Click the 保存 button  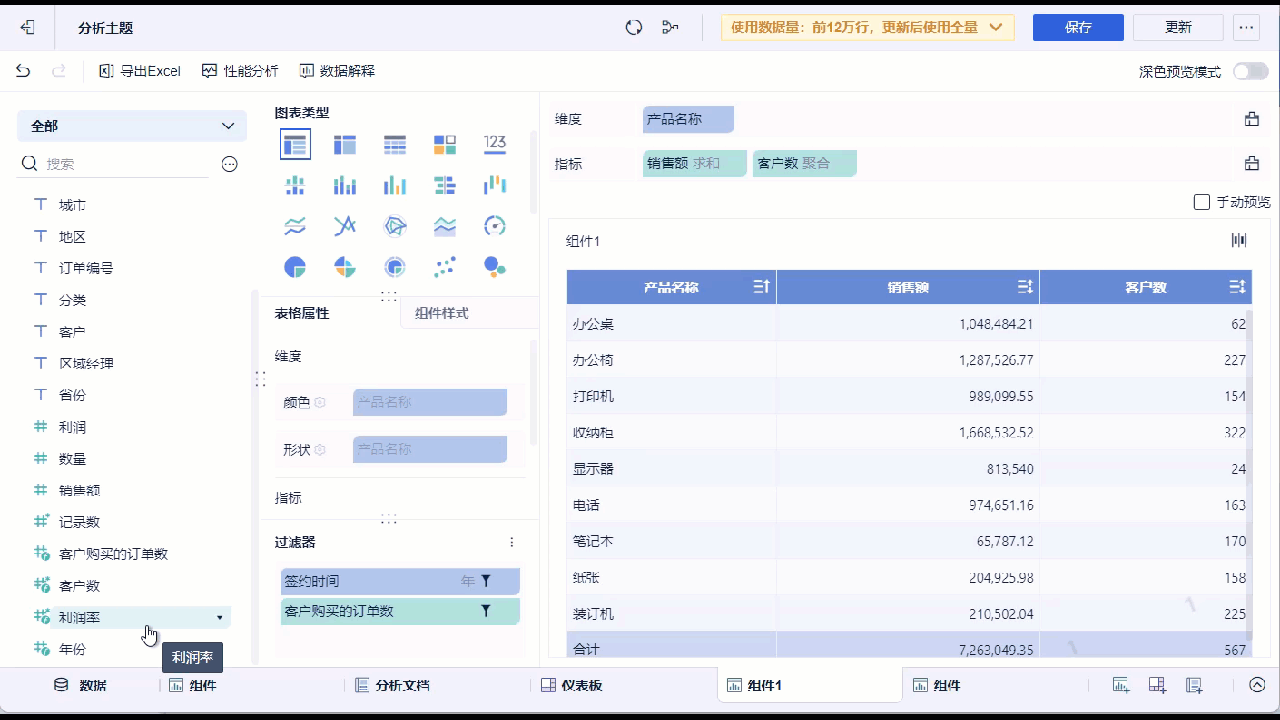coord(1078,28)
